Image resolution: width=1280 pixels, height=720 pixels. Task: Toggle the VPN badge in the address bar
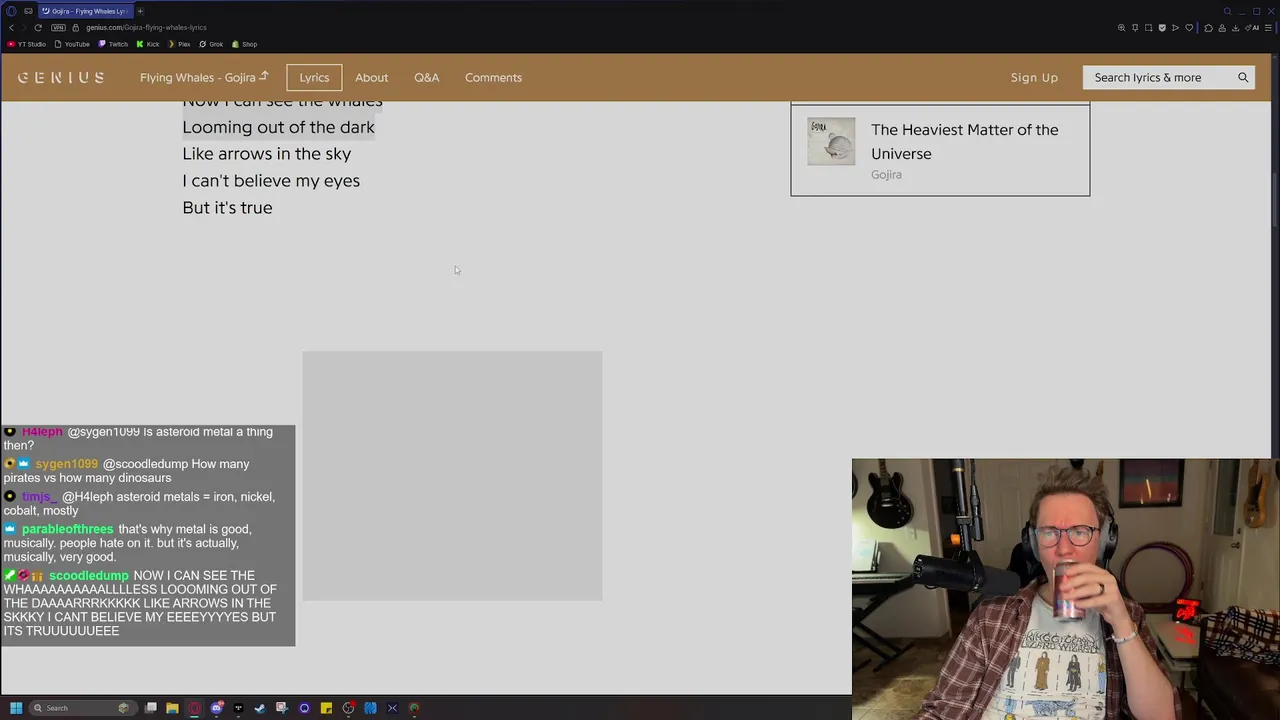[x=58, y=28]
